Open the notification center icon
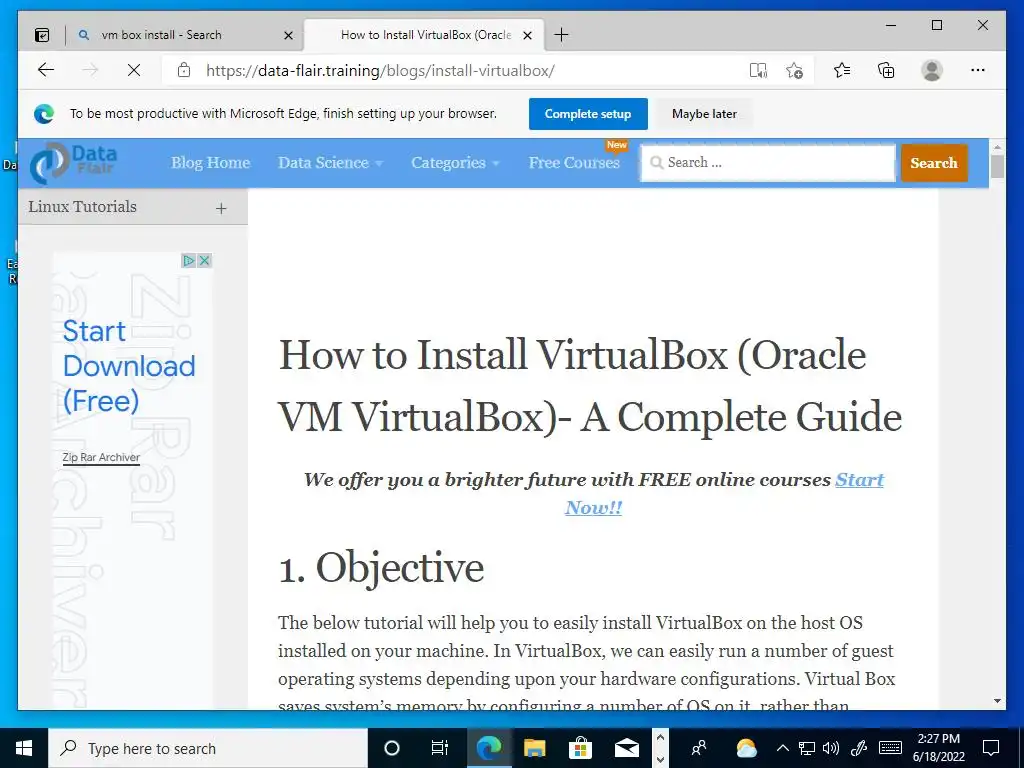 coord(991,748)
